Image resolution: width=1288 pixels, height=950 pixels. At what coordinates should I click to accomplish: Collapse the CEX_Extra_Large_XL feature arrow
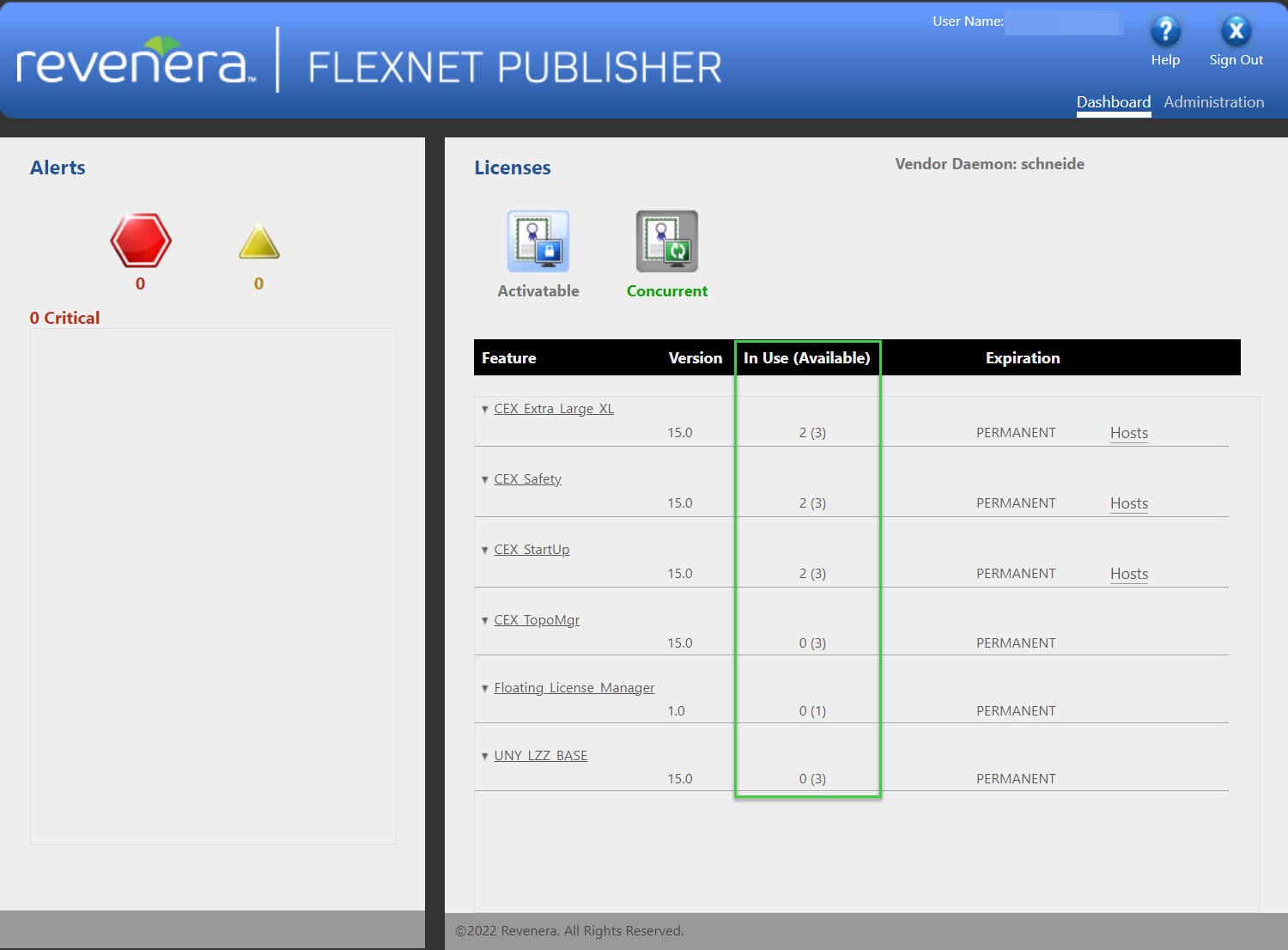coord(485,410)
